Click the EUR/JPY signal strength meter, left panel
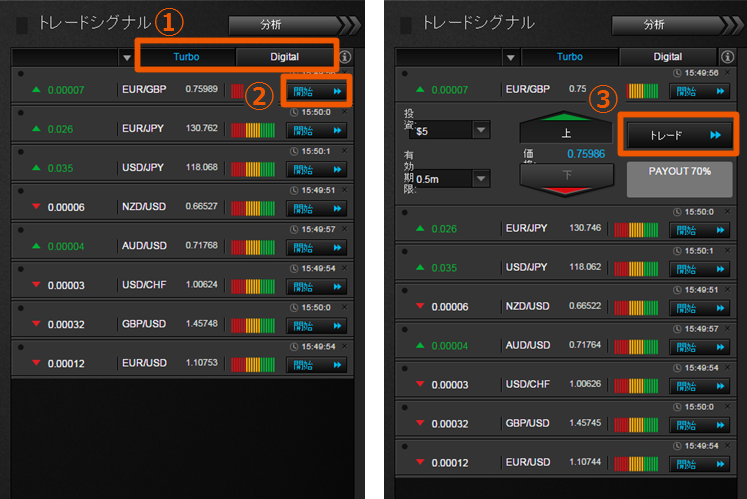 point(253,130)
